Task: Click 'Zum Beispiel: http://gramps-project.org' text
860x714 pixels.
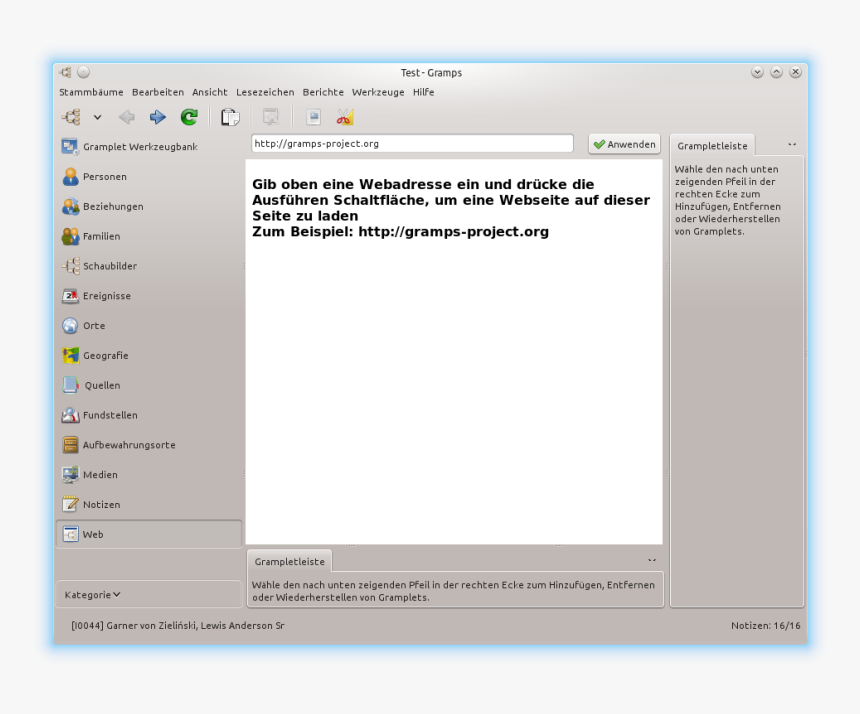Action: pyautogui.click(x=400, y=231)
